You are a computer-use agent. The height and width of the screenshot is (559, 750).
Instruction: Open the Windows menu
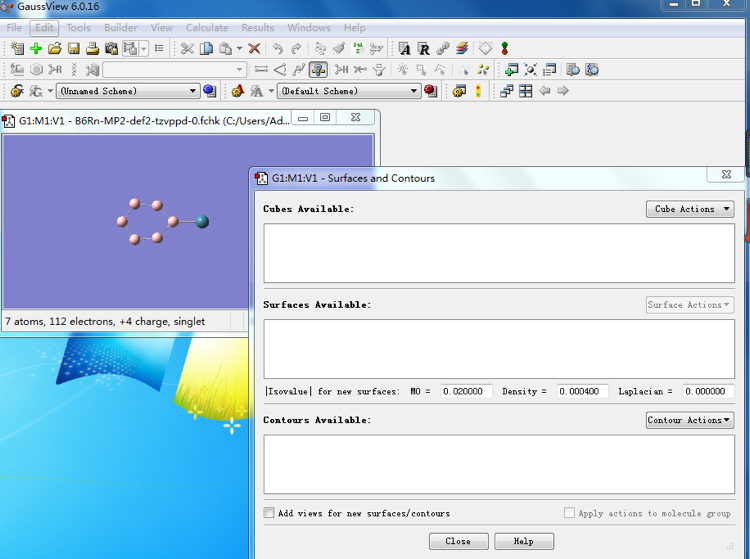(309, 28)
